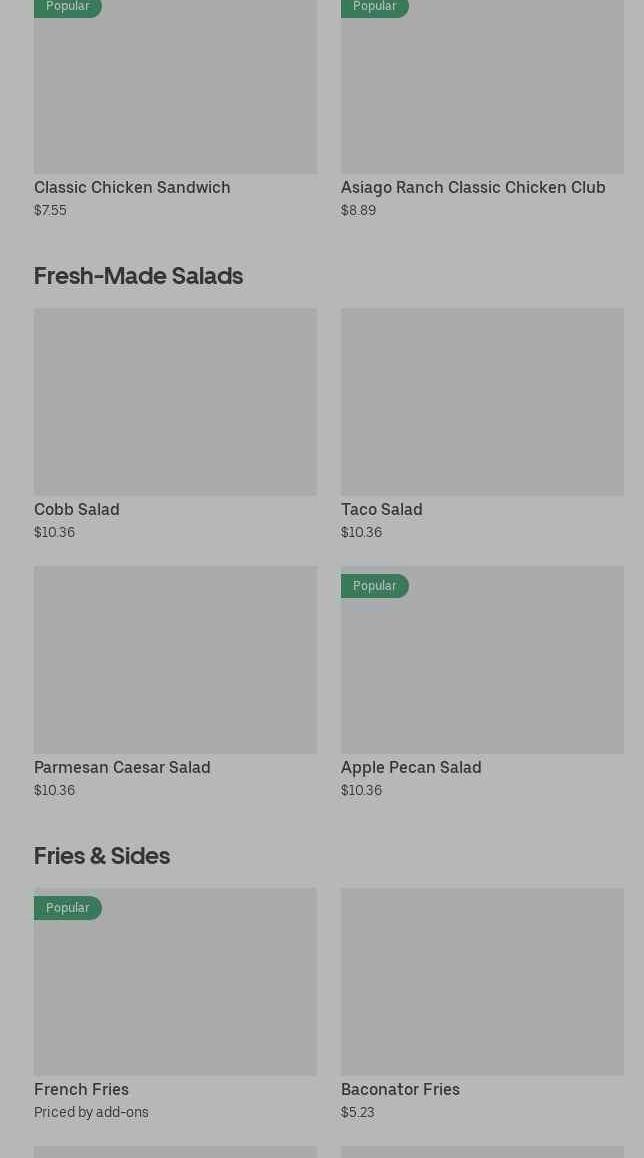Click the Popular badge on Apple Pecan Salad
644x1158 pixels.
375,586
